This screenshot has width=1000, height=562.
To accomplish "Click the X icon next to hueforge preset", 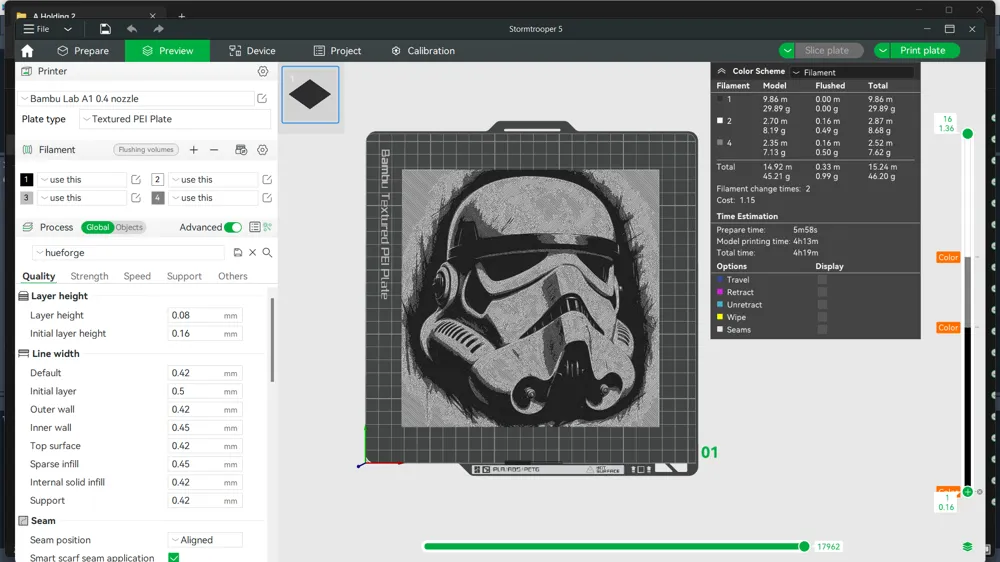I will (253, 253).
